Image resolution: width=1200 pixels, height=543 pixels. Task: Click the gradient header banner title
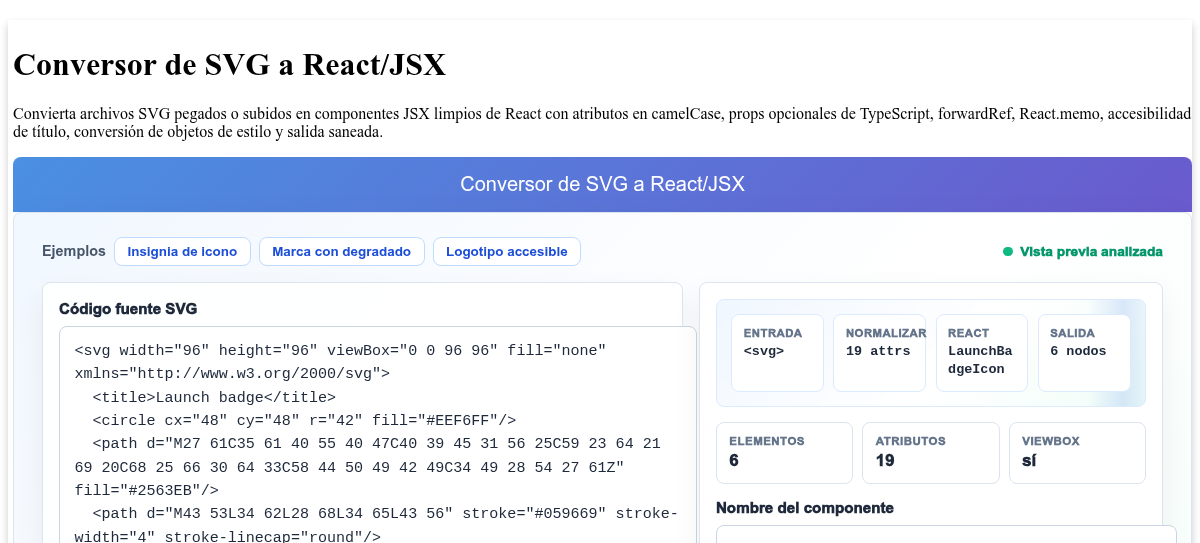(602, 184)
